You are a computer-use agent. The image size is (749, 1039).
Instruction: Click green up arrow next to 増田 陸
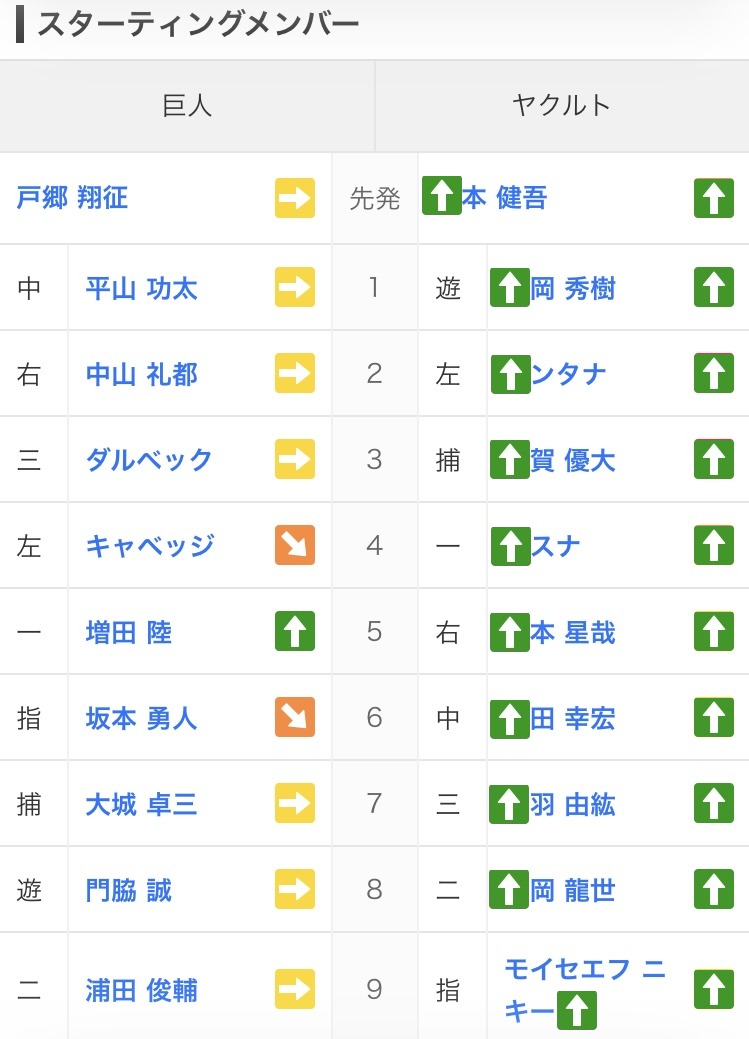coord(295,631)
